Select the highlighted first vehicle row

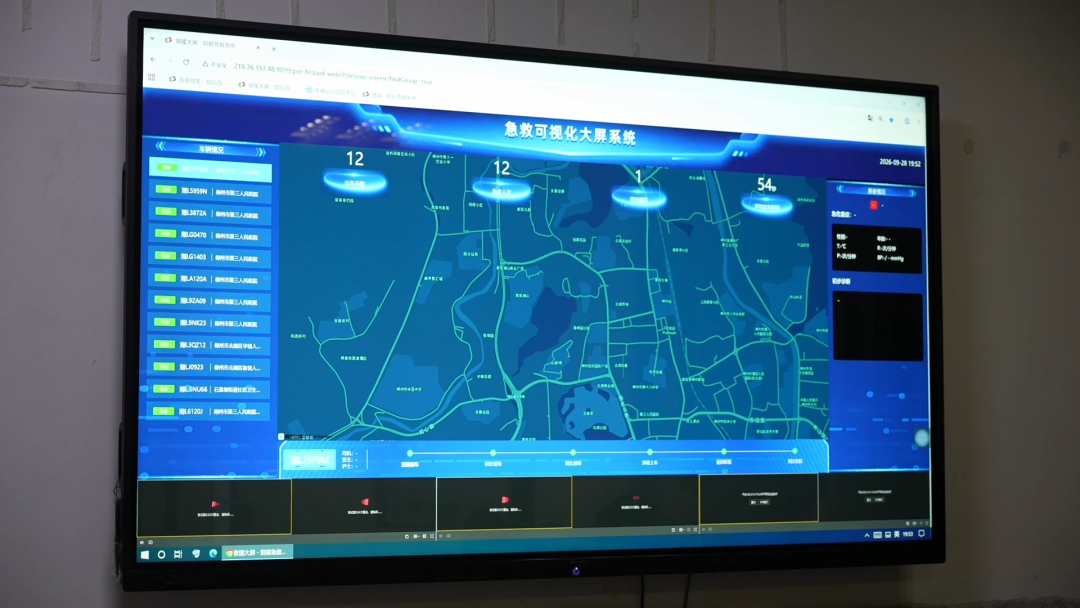[x=210, y=169]
